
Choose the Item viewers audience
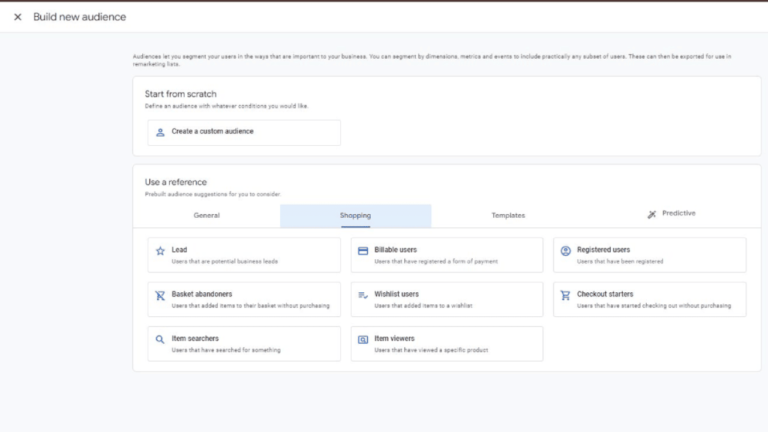[447, 344]
